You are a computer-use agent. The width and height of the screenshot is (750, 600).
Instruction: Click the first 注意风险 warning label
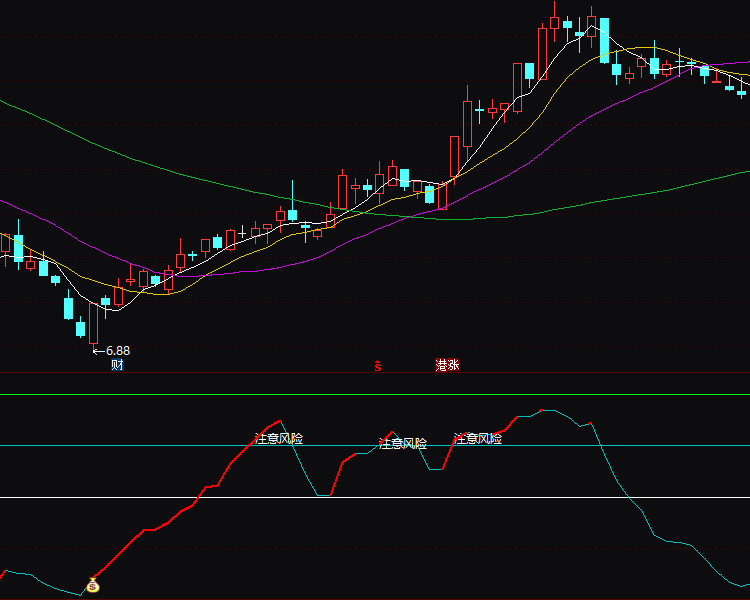(x=279, y=438)
